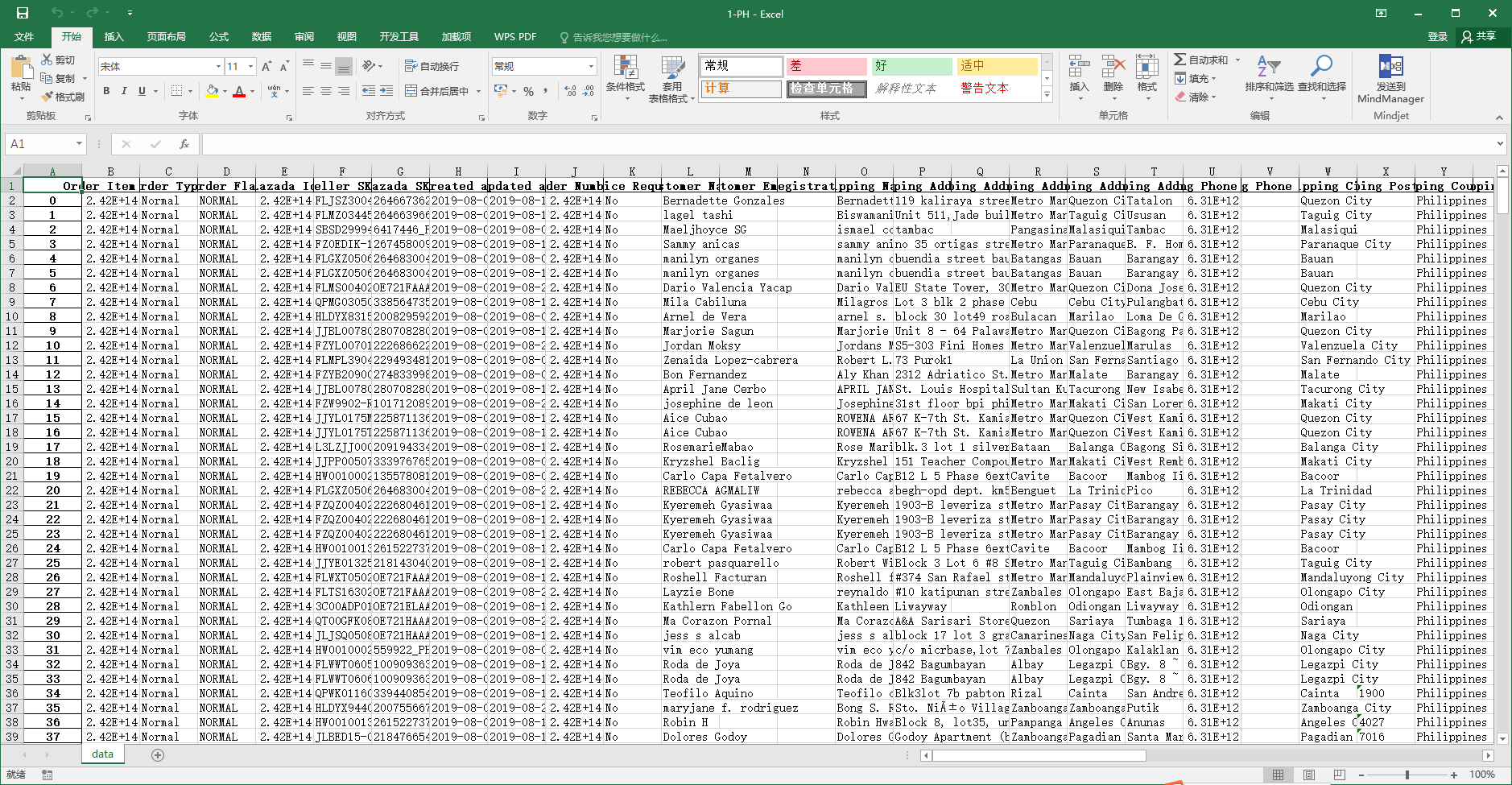Click the comma style icon
This screenshot has width=1512, height=785.
[546, 91]
